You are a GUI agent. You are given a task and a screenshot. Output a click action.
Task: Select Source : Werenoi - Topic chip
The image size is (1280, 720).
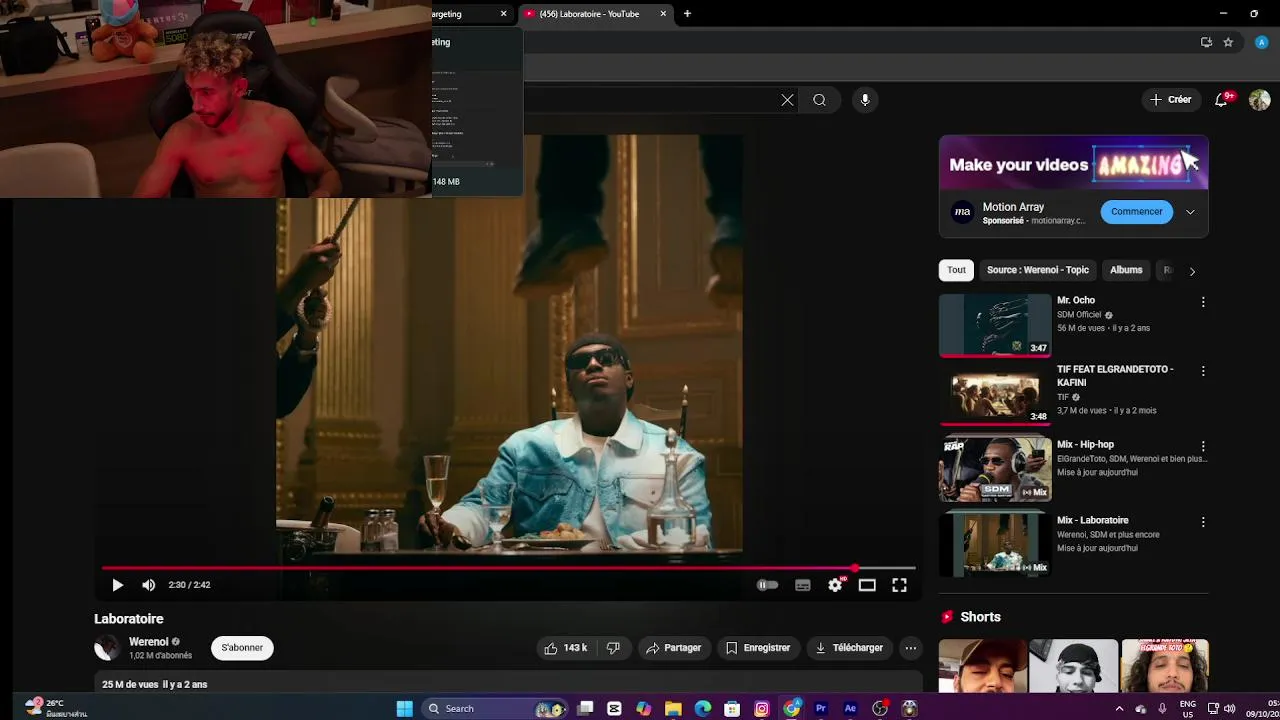[x=1037, y=270]
